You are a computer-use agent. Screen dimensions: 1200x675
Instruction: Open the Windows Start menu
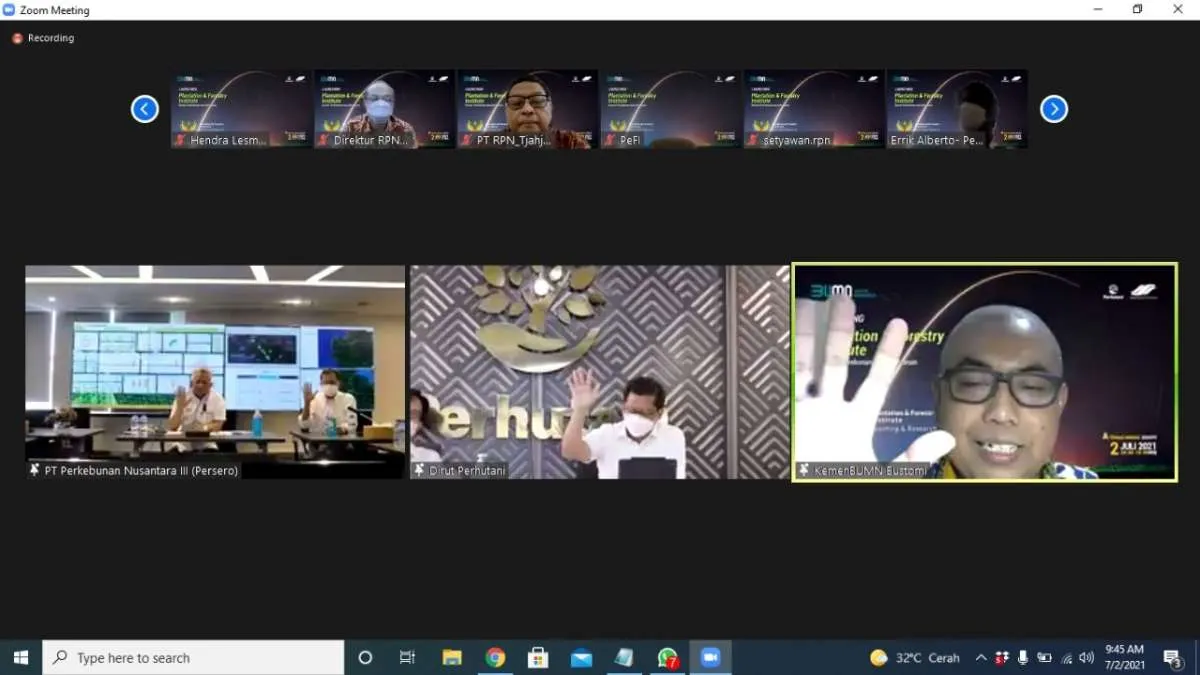coord(20,657)
